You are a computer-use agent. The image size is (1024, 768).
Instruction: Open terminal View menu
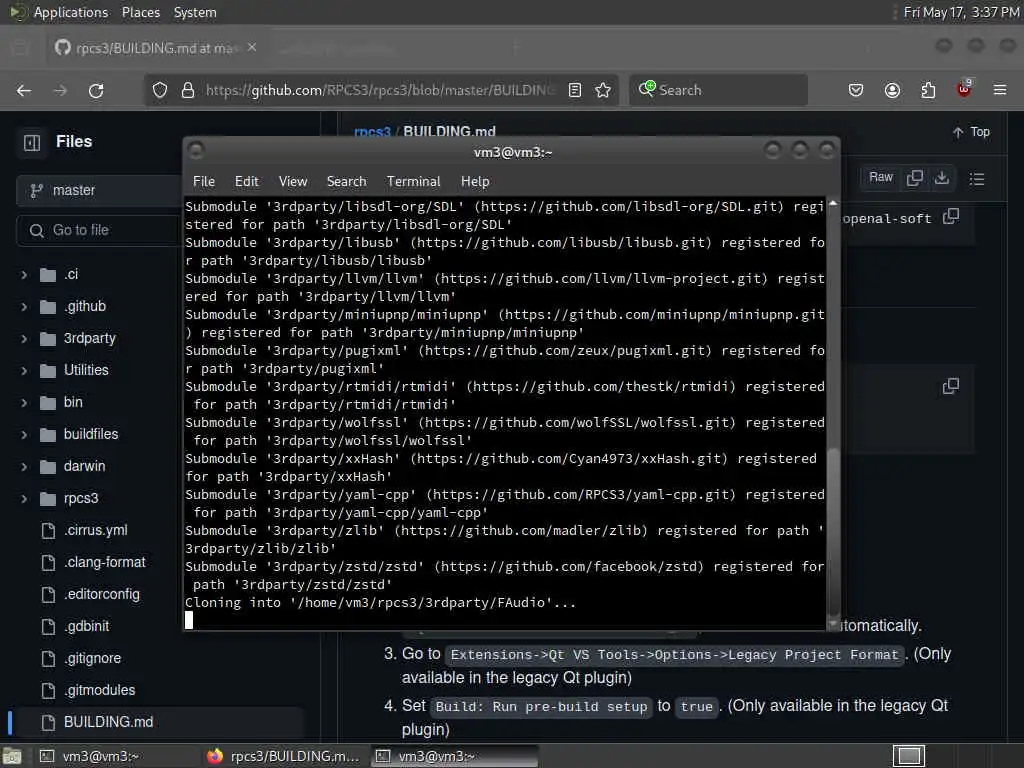coord(293,182)
